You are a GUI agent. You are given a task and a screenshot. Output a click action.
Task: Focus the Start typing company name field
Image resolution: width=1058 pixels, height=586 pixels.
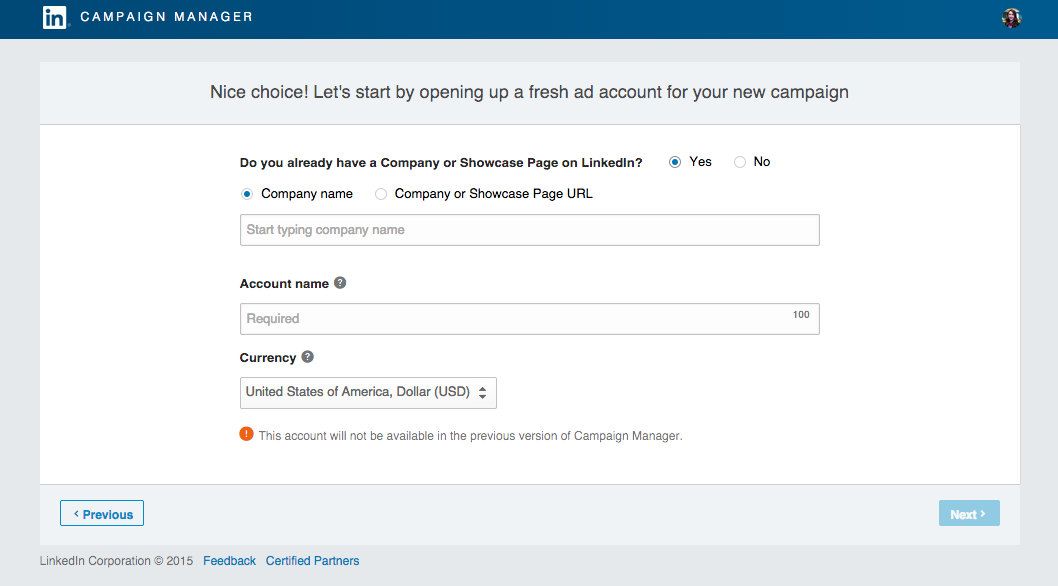(x=529, y=230)
